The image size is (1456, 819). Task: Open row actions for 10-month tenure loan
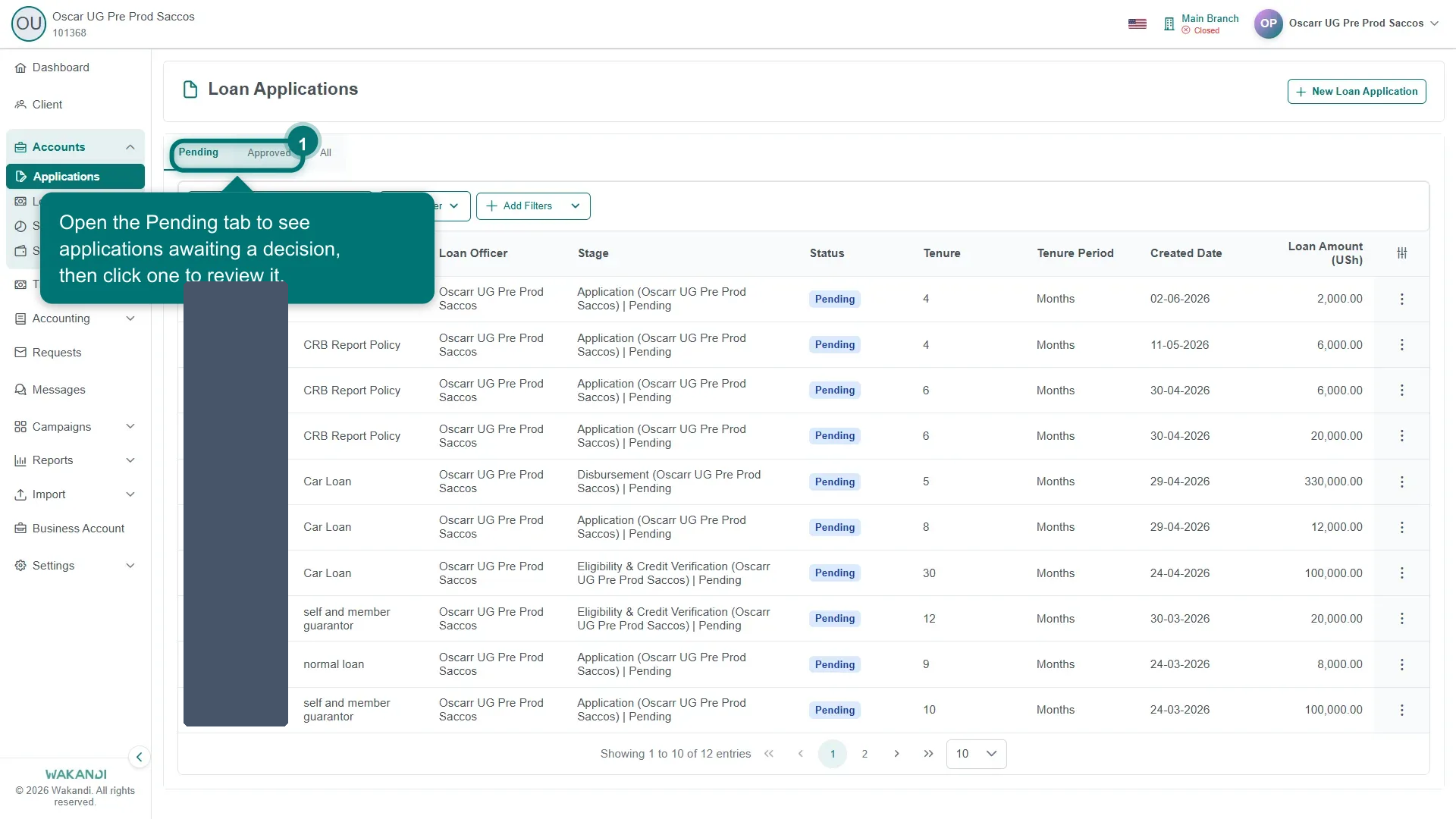[x=1402, y=711]
